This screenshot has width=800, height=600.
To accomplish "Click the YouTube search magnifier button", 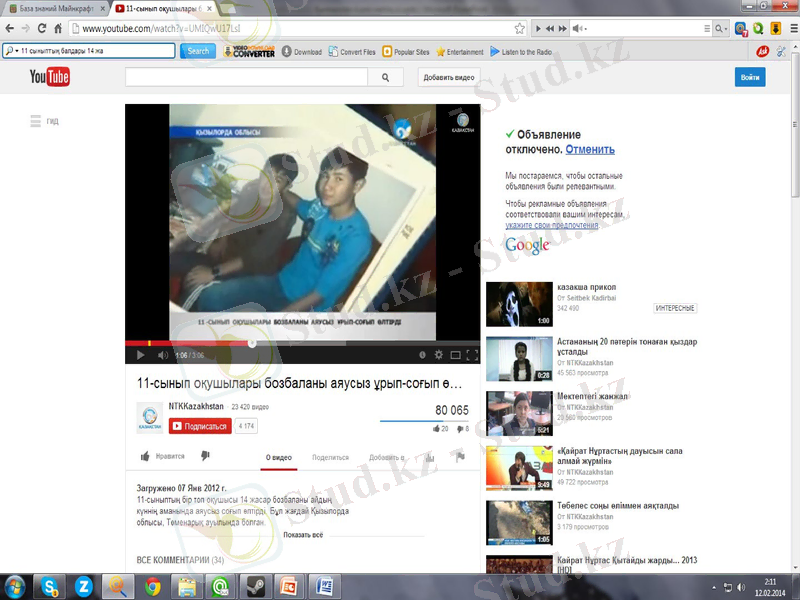I will pyautogui.click(x=384, y=77).
